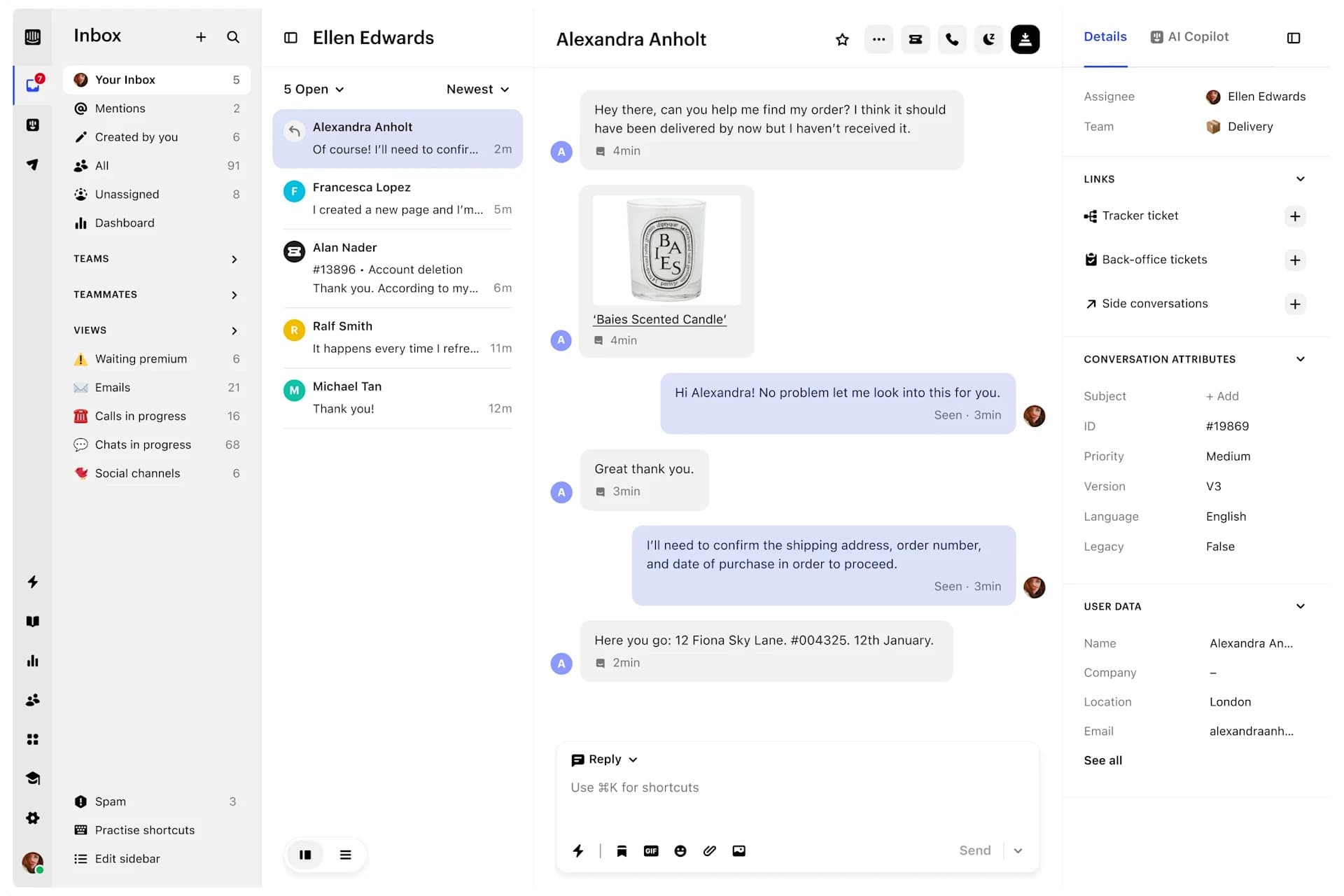This screenshot has height=896, width=1344.
Task: Insert an image into the reply
Action: [738, 850]
